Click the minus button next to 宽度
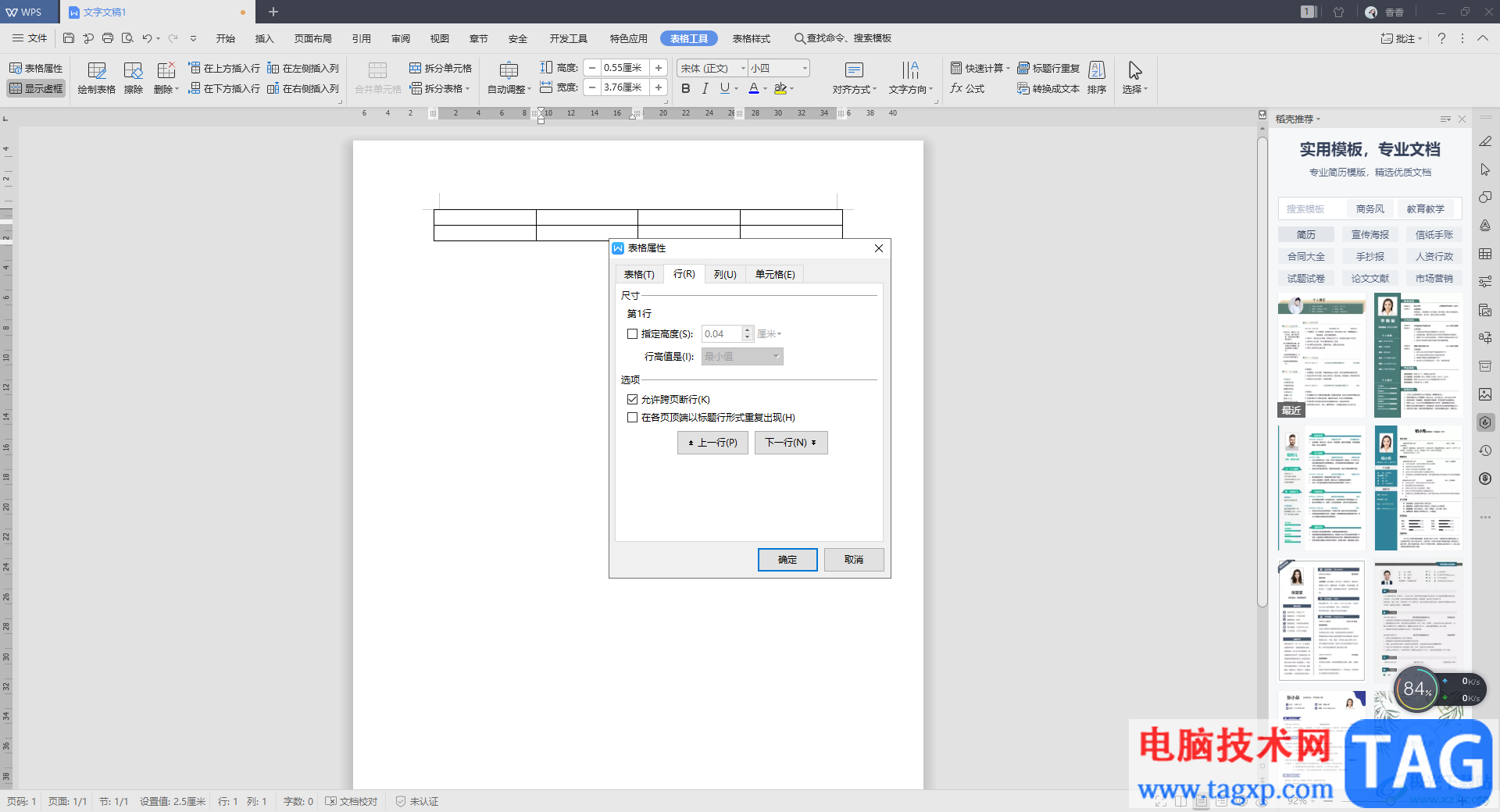This screenshot has height=812, width=1500. click(592, 87)
